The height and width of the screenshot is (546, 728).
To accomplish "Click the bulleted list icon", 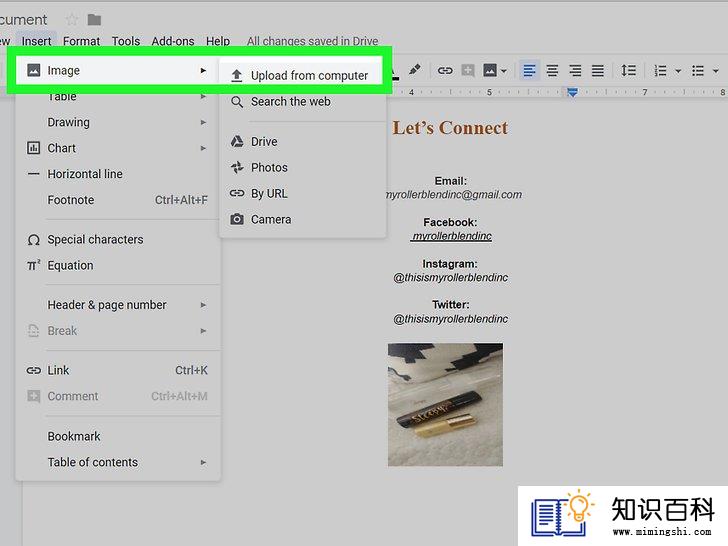I will coord(698,71).
